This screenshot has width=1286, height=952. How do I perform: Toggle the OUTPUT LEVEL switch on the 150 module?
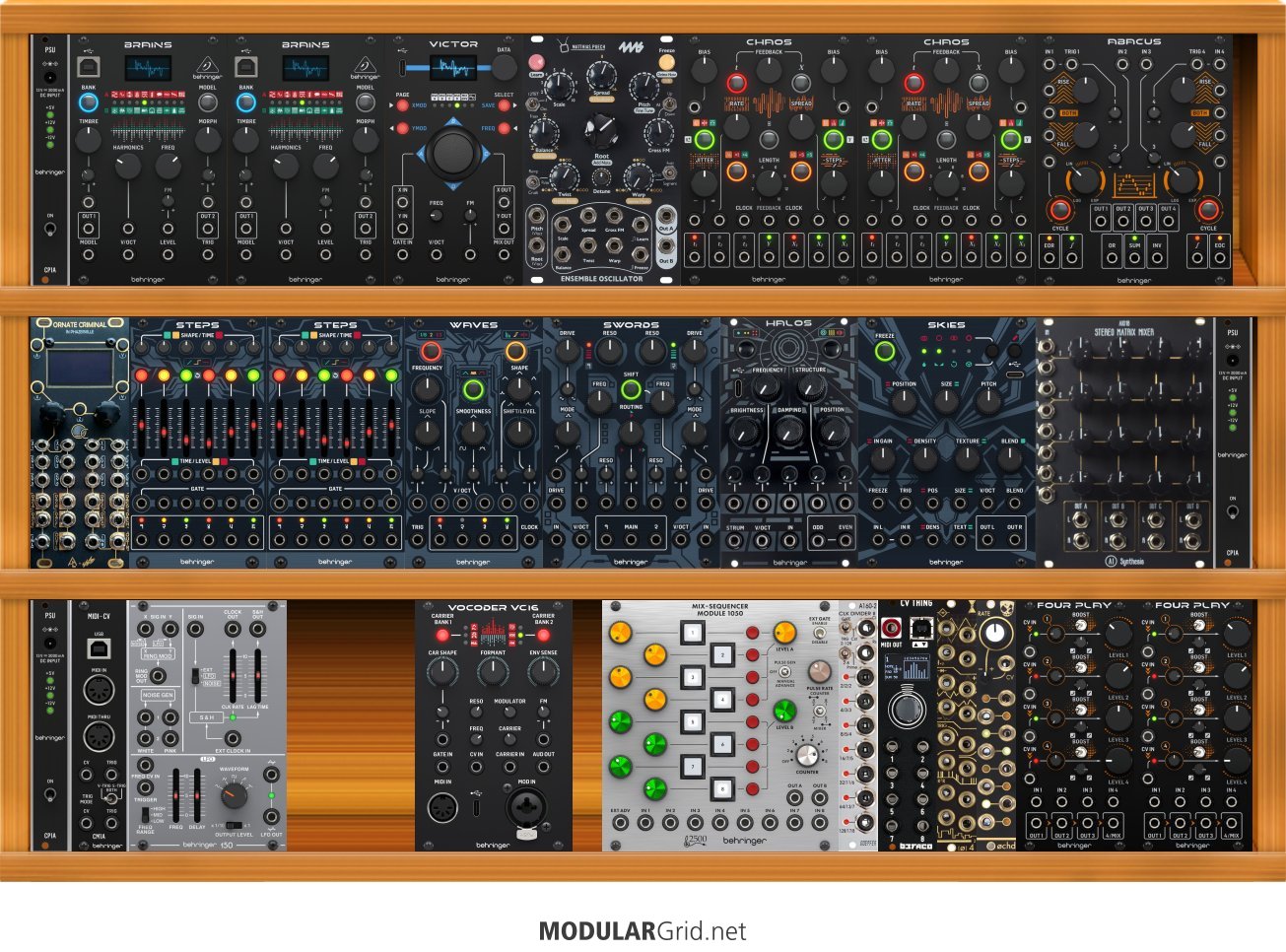tap(233, 825)
